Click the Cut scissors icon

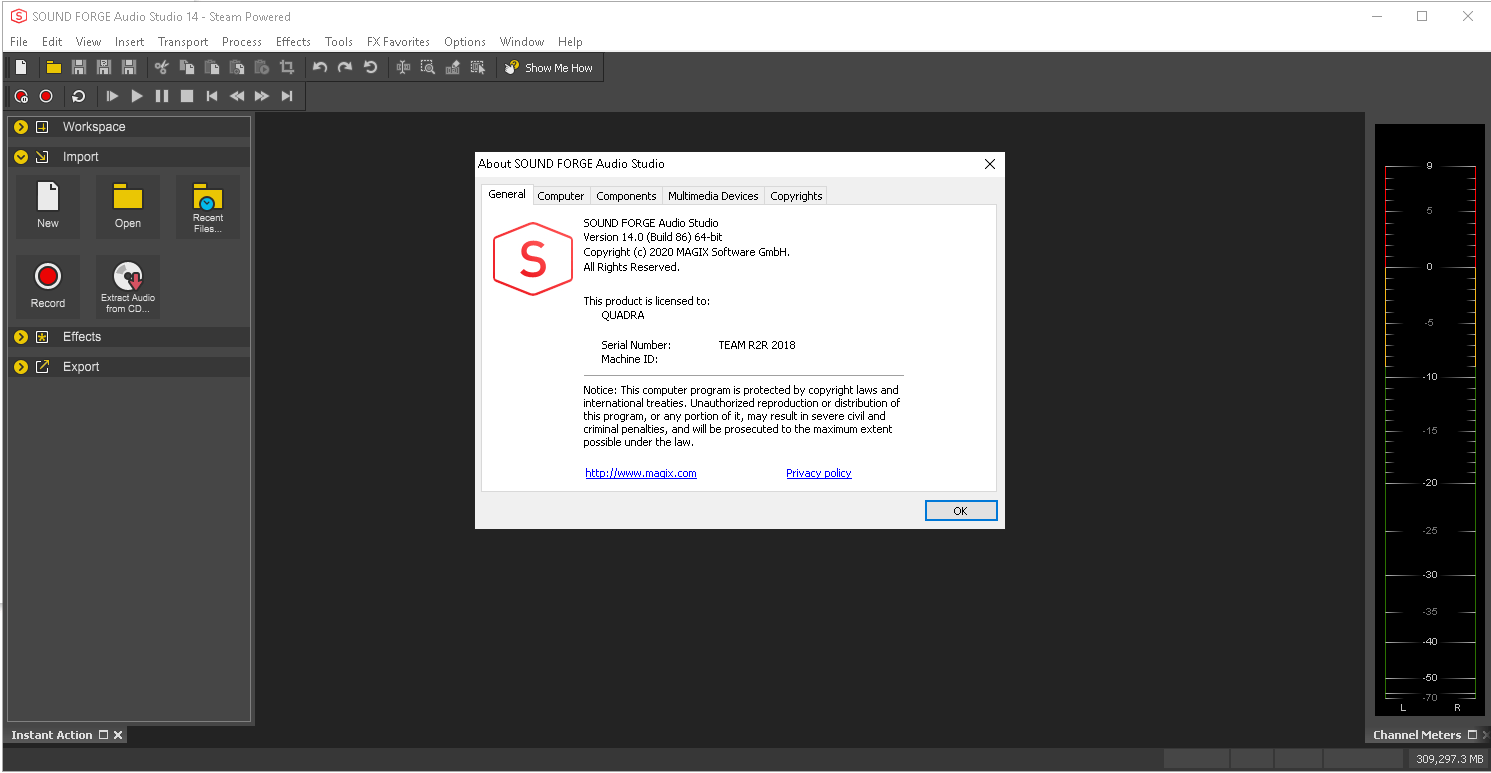tap(161, 67)
